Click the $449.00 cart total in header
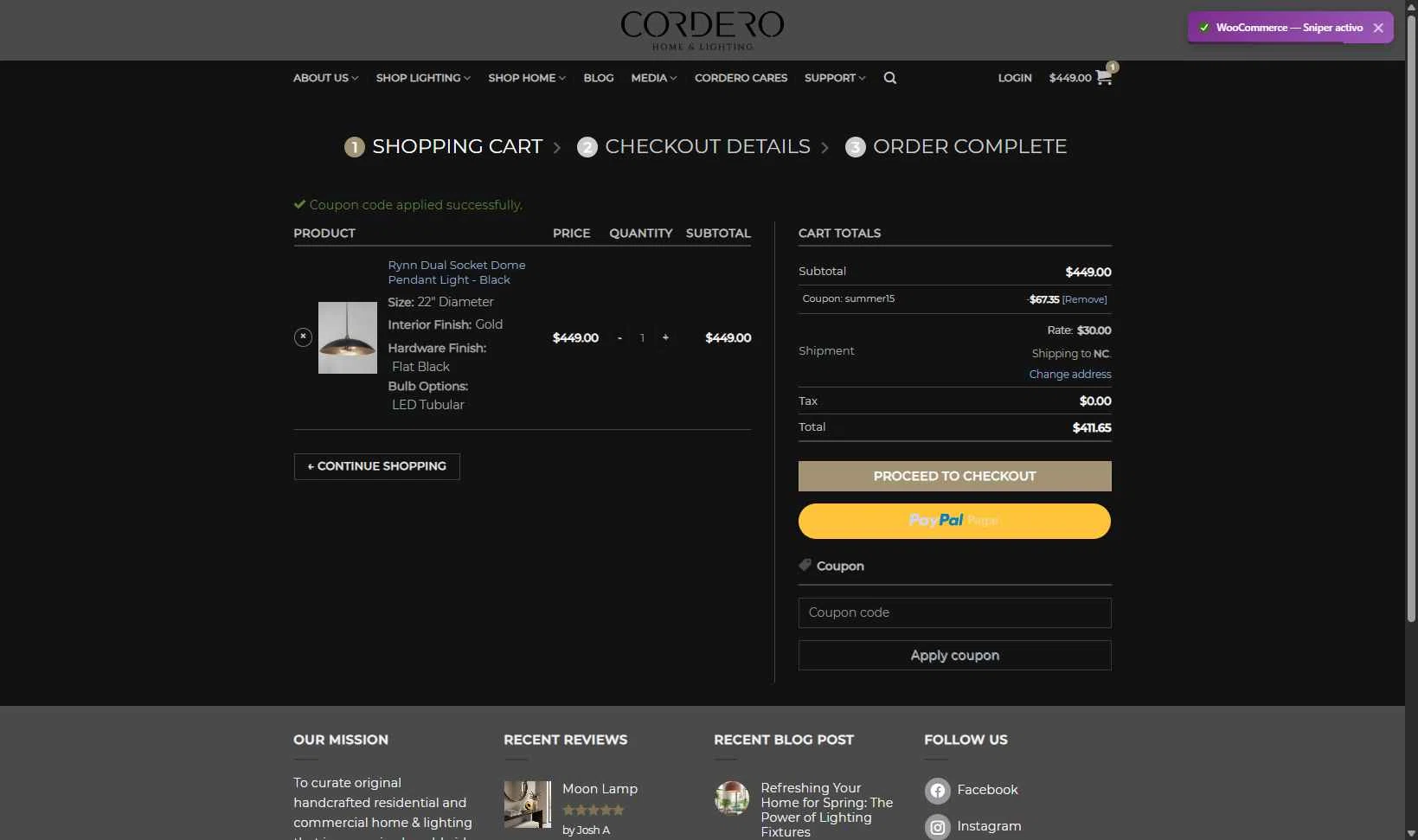This screenshot has height=840, width=1418. click(x=1070, y=78)
